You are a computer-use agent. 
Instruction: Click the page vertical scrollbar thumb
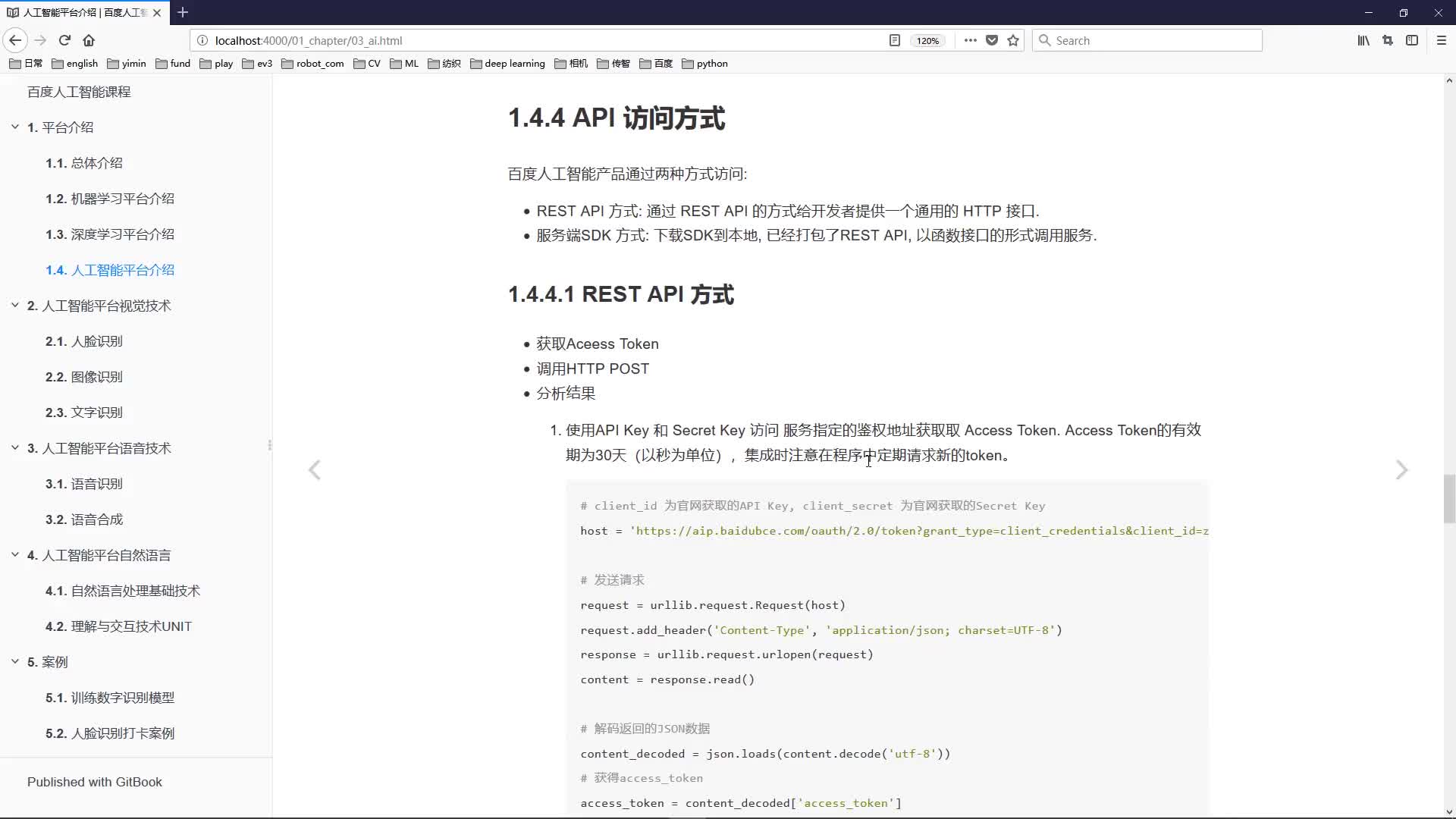click(x=1449, y=498)
